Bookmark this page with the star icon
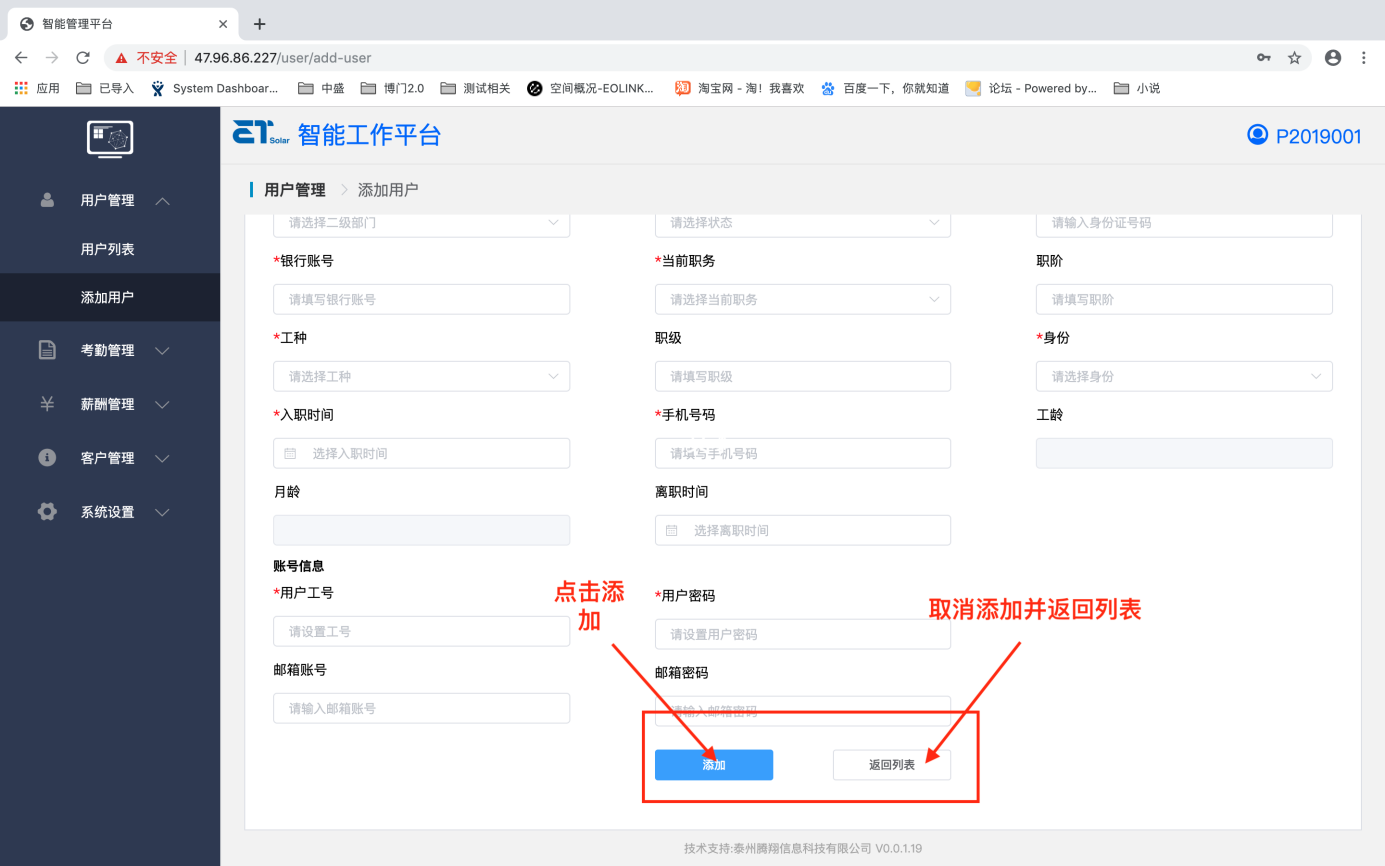The width and height of the screenshot is (1385, 866). [x=1294, y=58]
